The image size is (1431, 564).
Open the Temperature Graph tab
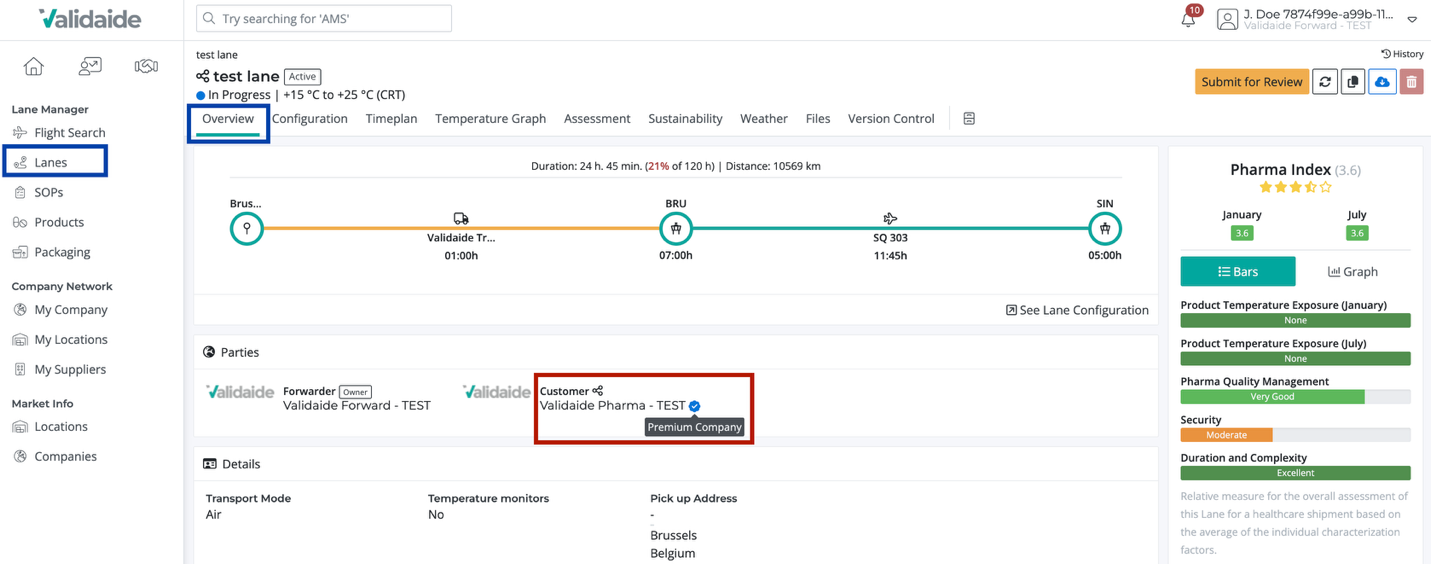pos(491,118)
